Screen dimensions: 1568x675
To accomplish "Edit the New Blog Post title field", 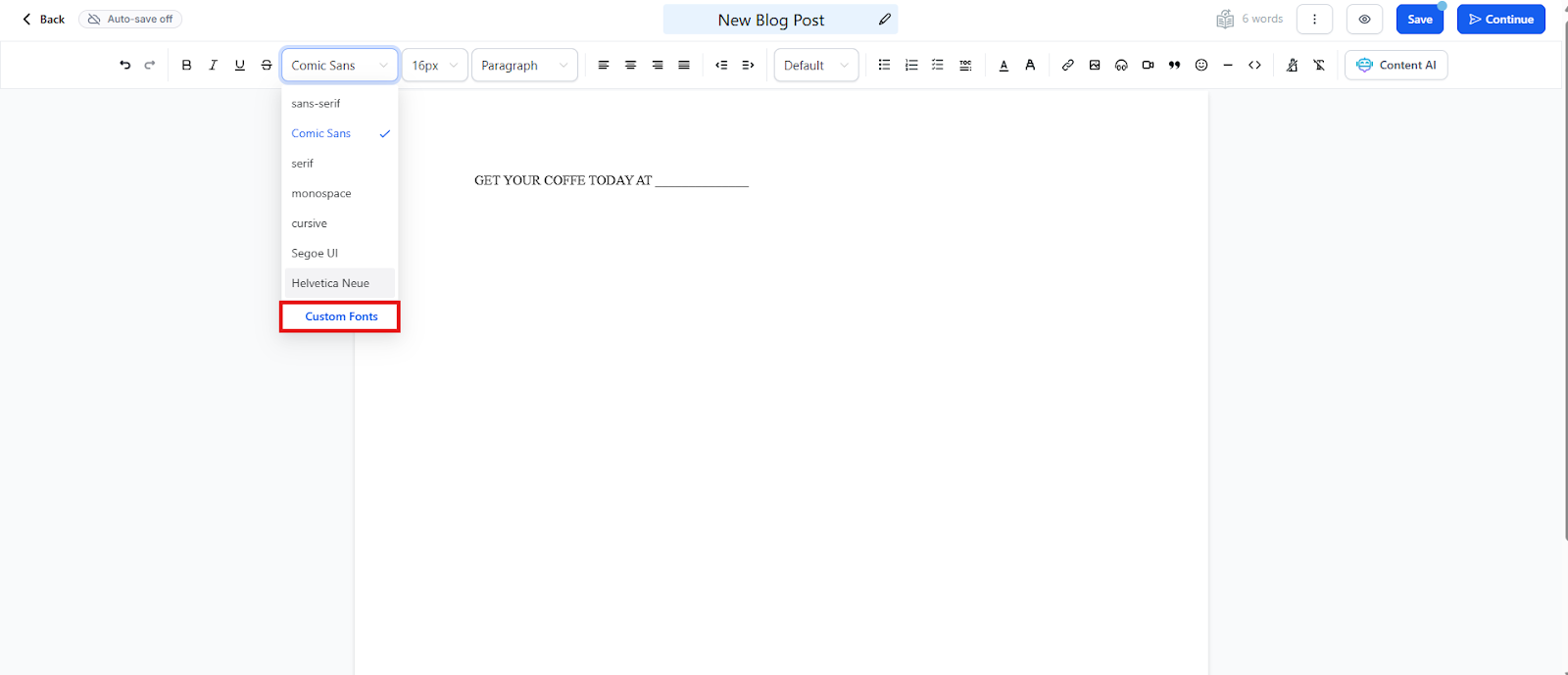I will 771,20.
